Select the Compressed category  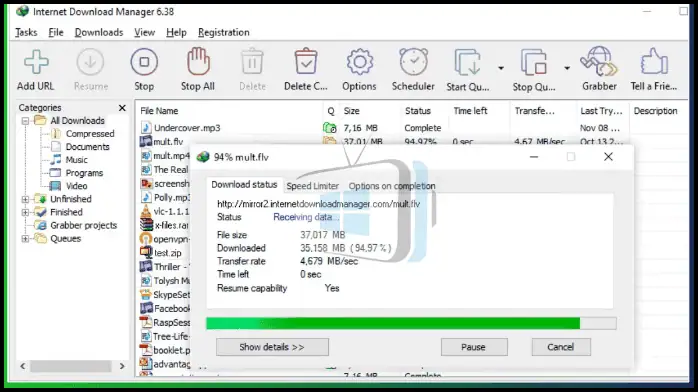pos(90,133)
